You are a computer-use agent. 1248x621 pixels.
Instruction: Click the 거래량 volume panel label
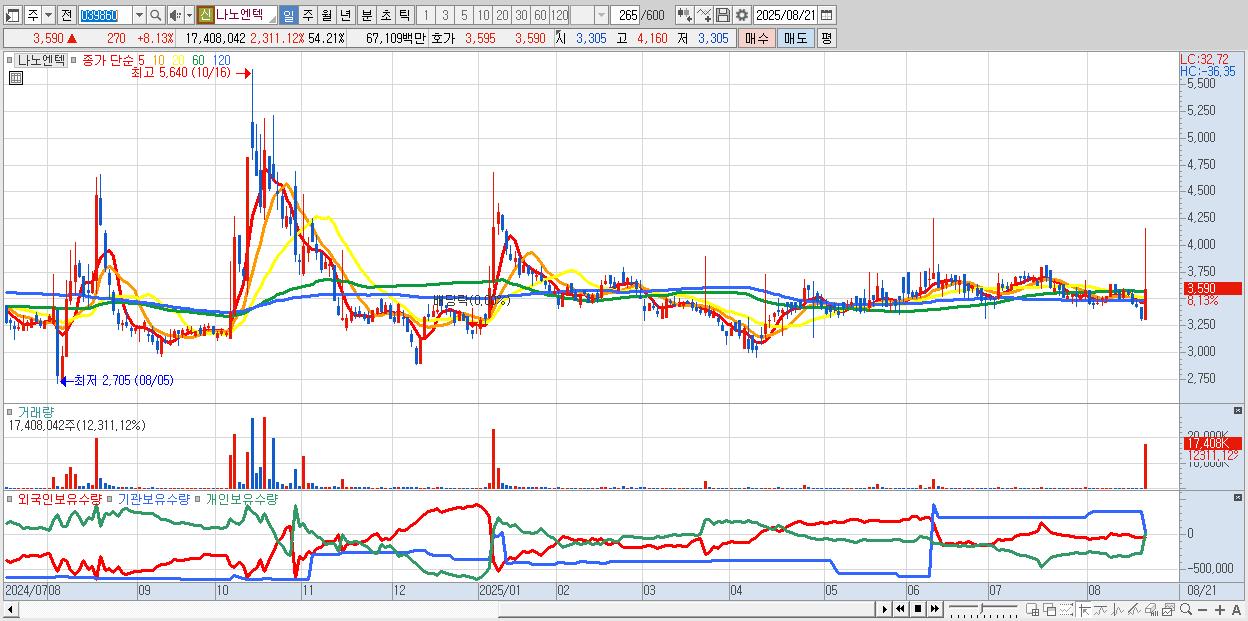pos(35,412)
